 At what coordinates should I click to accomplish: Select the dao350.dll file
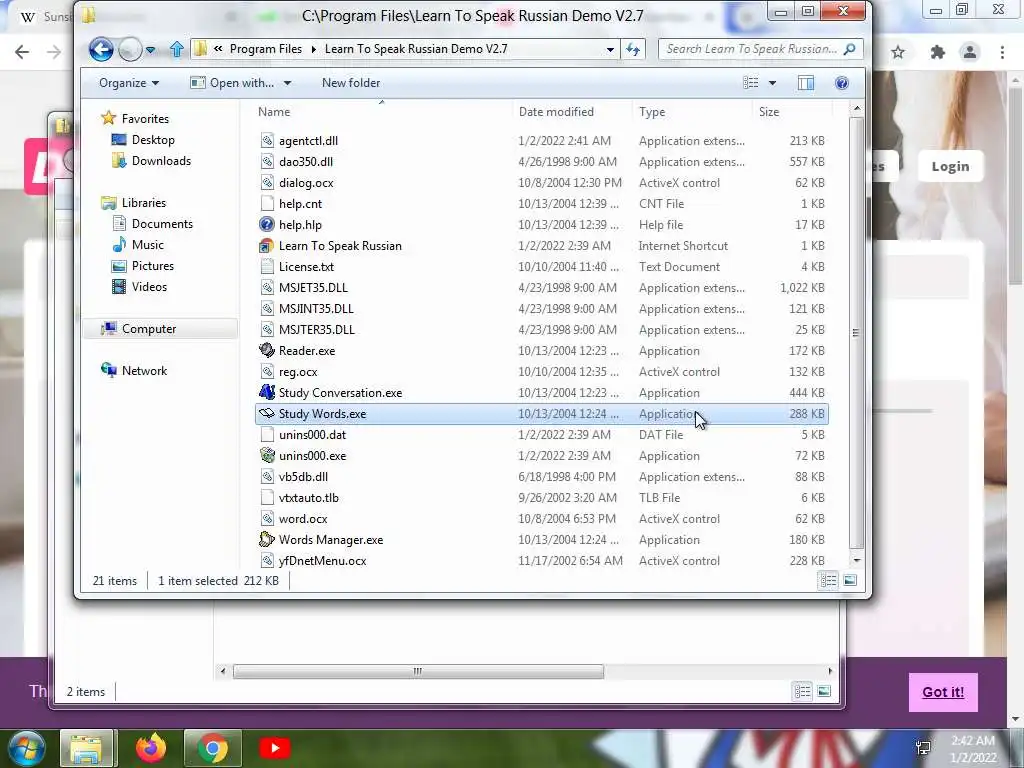(306, 161)
